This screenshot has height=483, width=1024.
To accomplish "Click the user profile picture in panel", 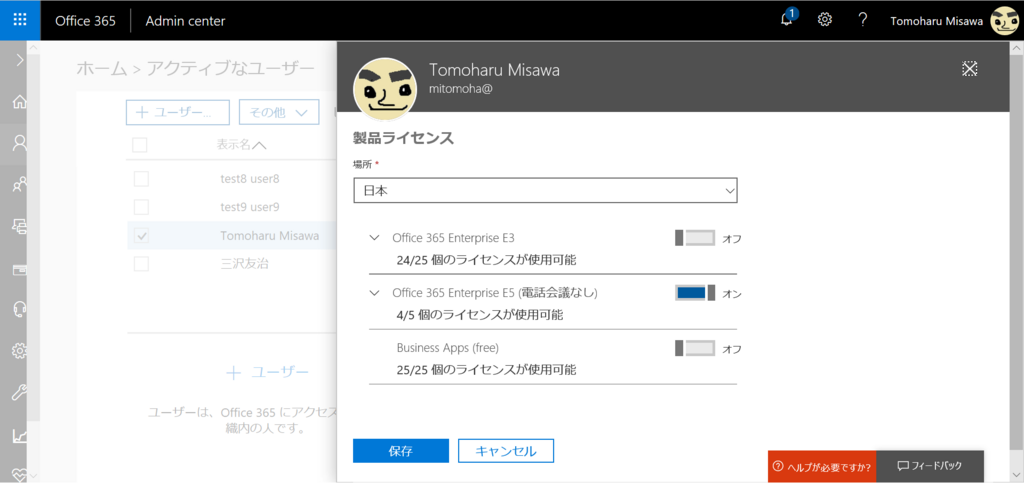I will coord(385,89).
